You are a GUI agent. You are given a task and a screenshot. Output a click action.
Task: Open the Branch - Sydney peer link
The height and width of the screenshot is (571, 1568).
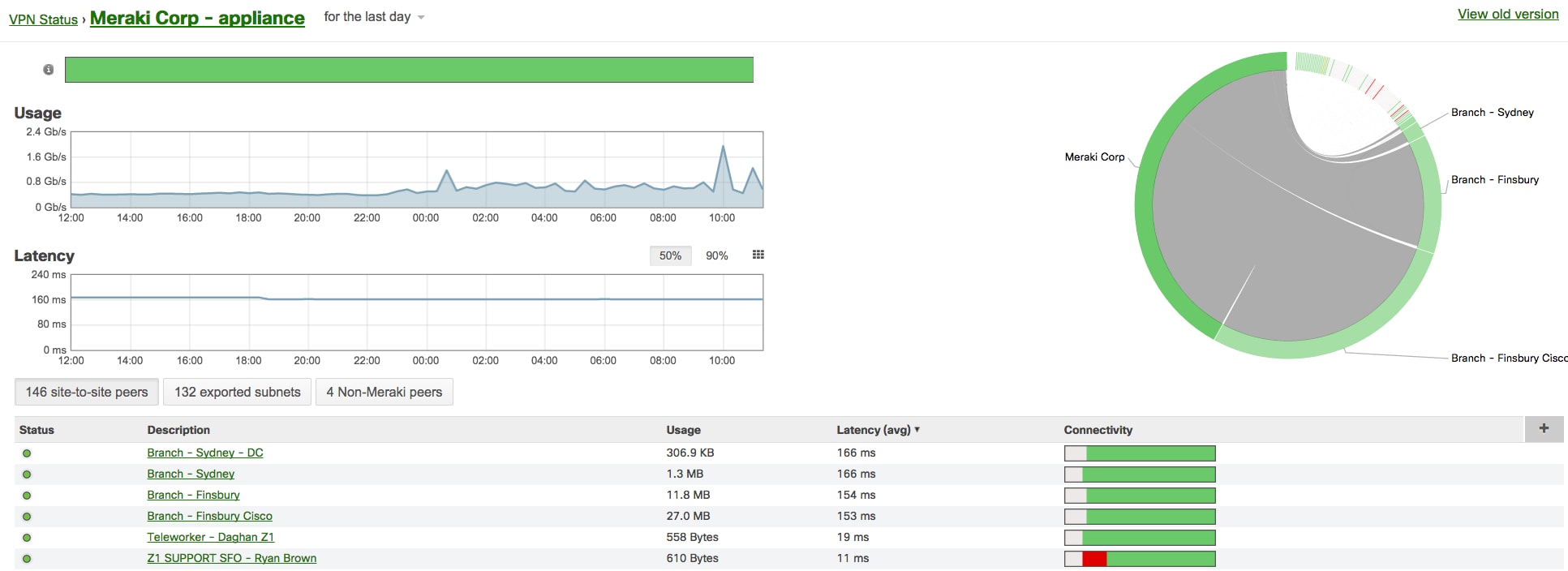coord(191,474)
